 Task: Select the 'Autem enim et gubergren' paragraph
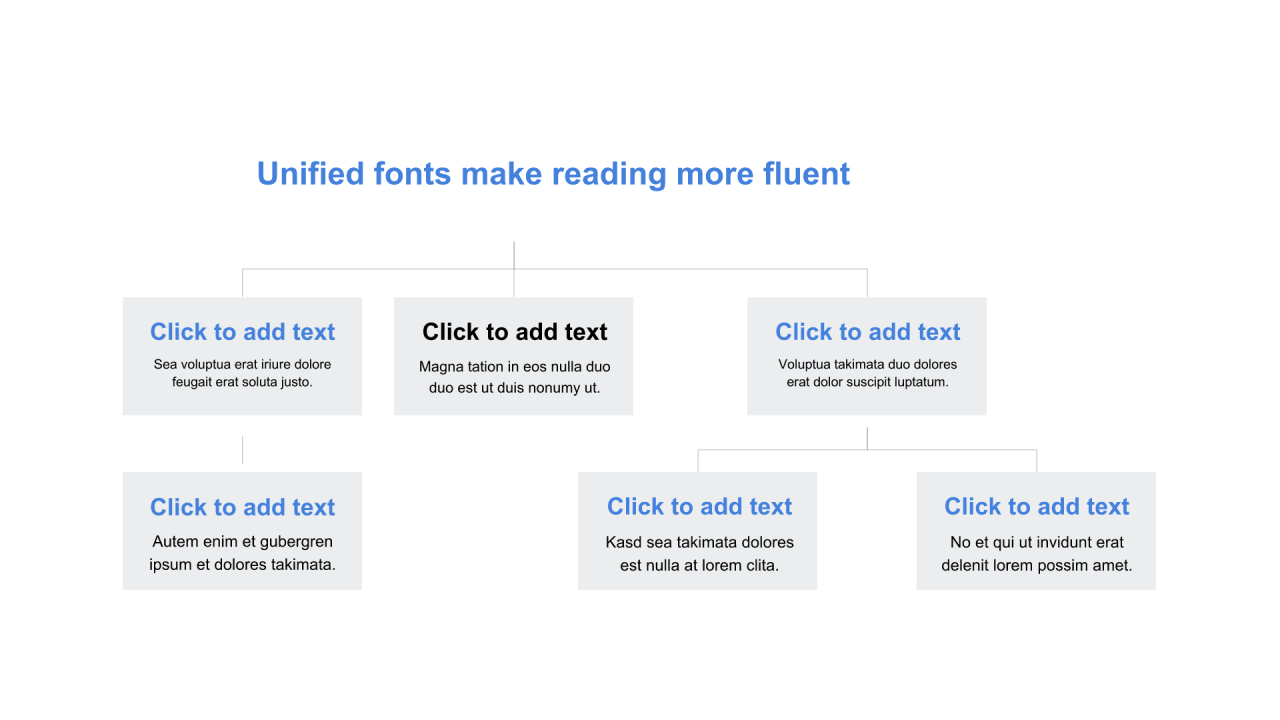point(242,553)
